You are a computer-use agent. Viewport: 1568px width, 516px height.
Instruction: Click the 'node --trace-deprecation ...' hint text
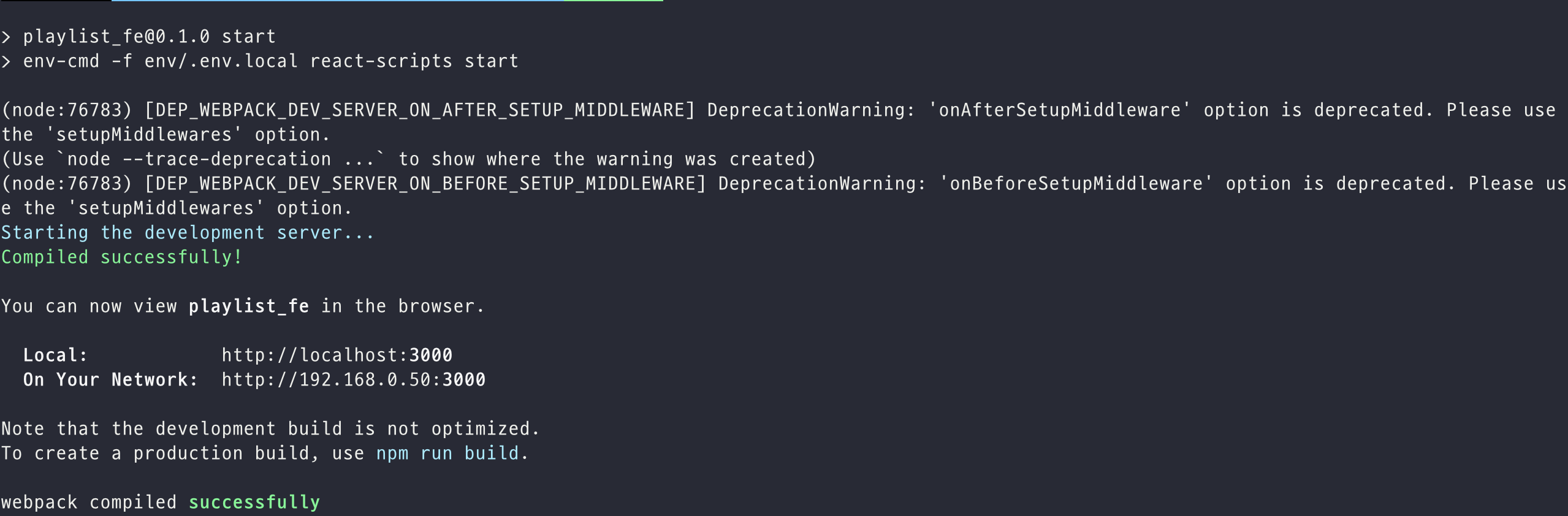pos(221,159)
